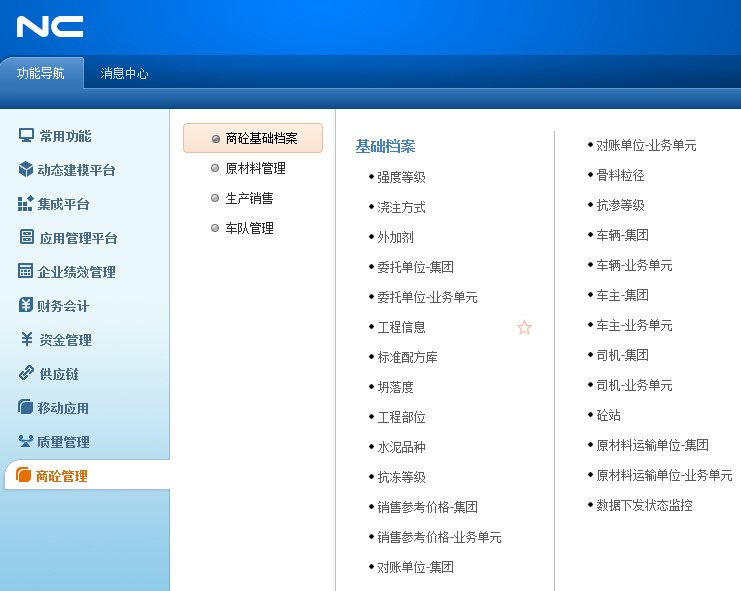Expand the 应用管理平台 module

(78, 238)
